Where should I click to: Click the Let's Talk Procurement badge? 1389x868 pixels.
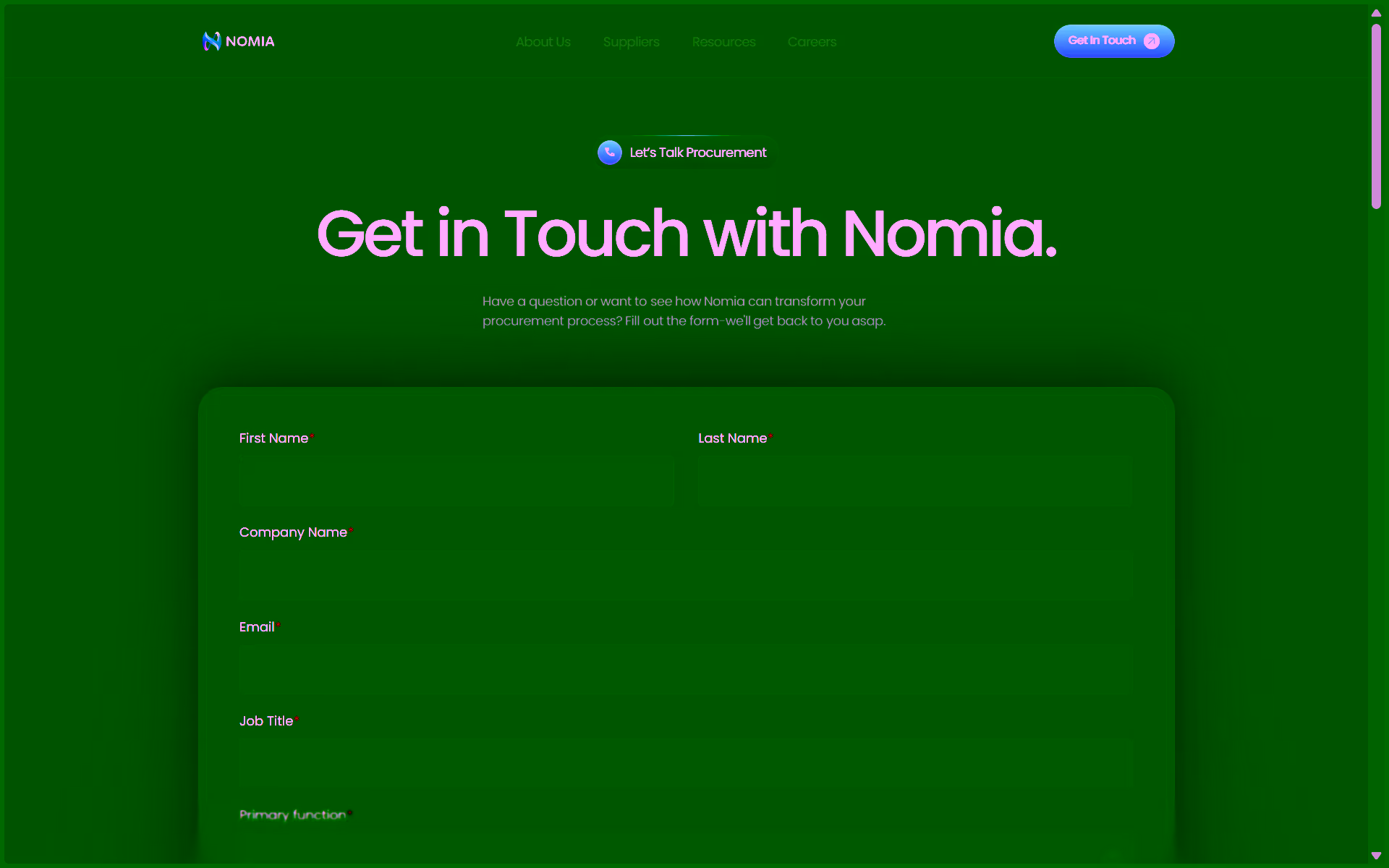pos(685,153)
